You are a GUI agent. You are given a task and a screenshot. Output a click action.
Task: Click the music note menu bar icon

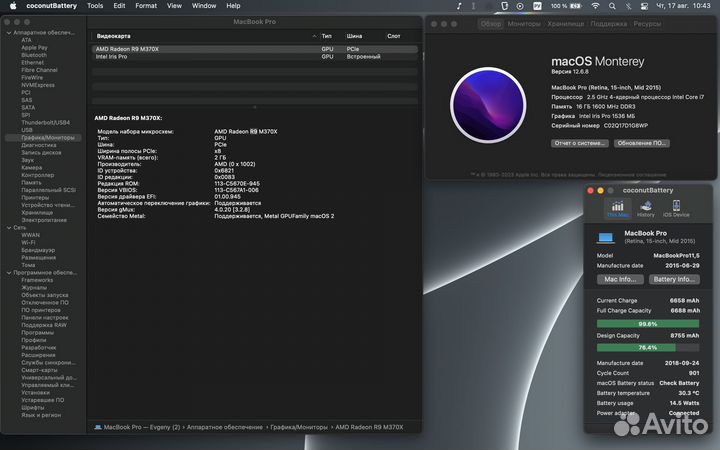click(x=459, y=6)
